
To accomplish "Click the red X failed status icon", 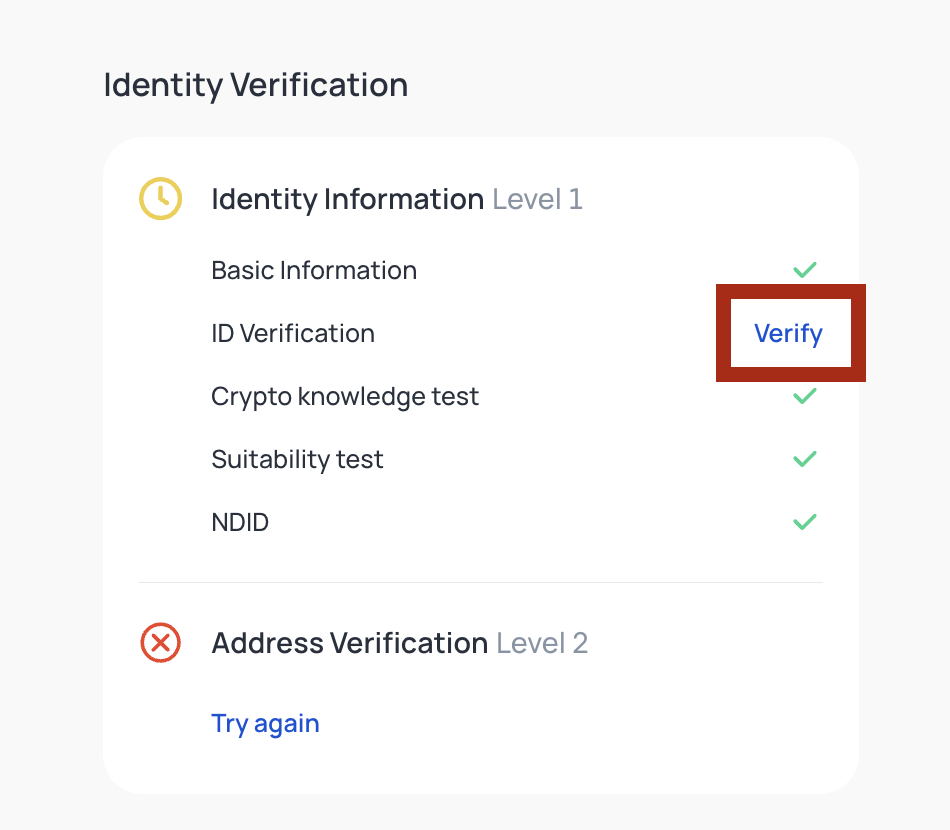I will 160,642.
